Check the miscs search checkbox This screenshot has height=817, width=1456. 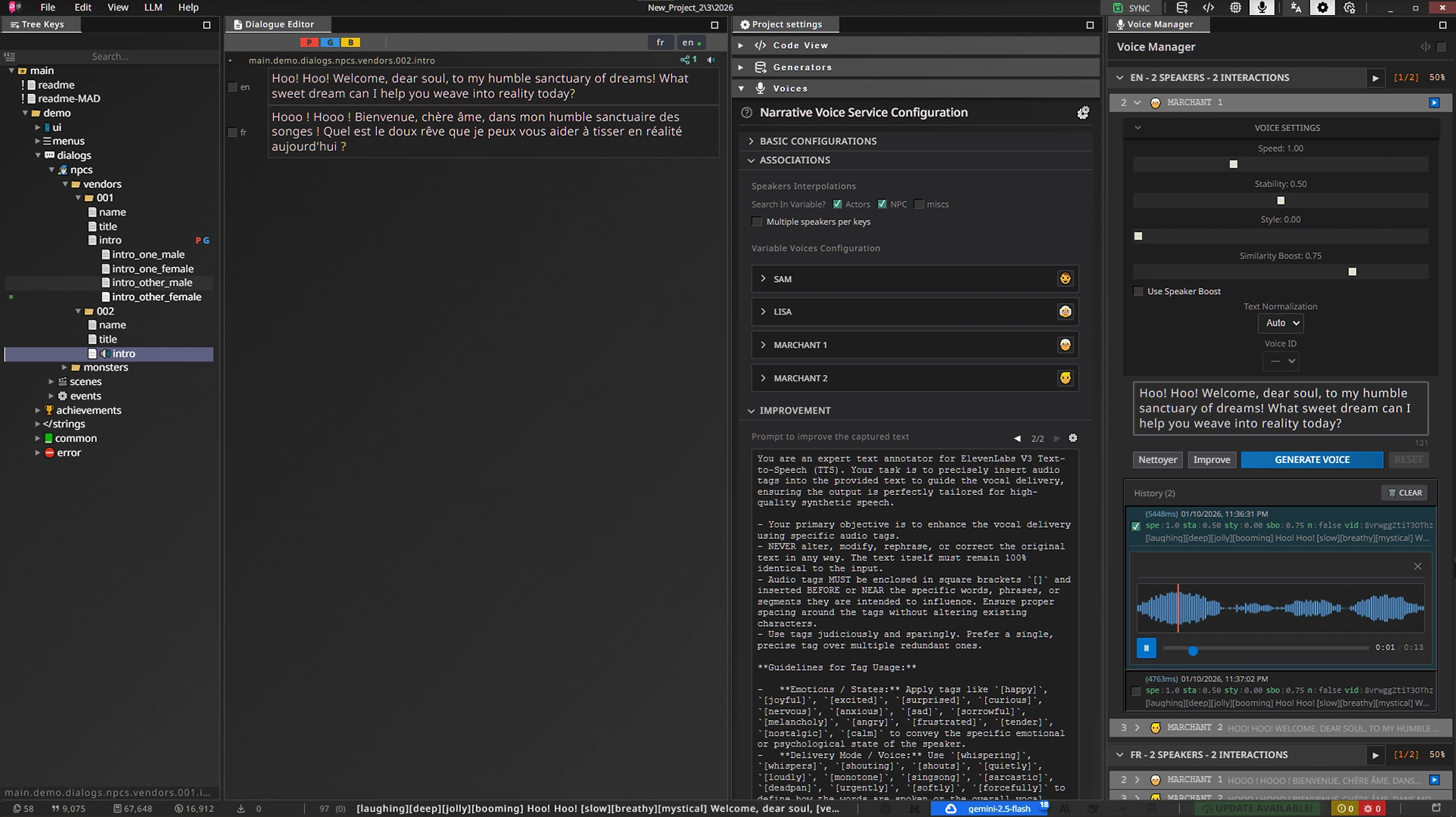[x=919, y=204]
